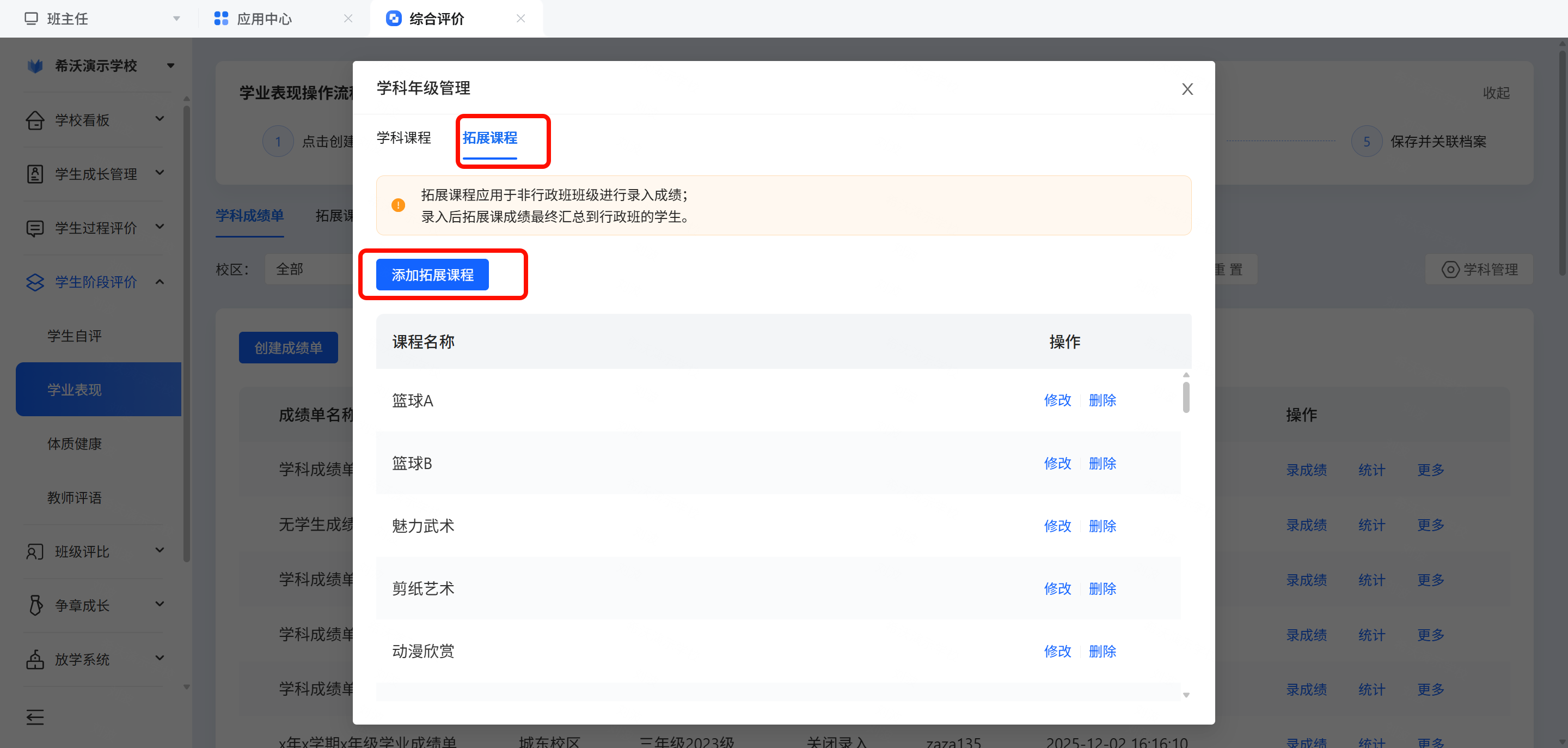Click the 学校看板 house icon
This screenshot has width=1568, height=748.
(x=35, y=120)
